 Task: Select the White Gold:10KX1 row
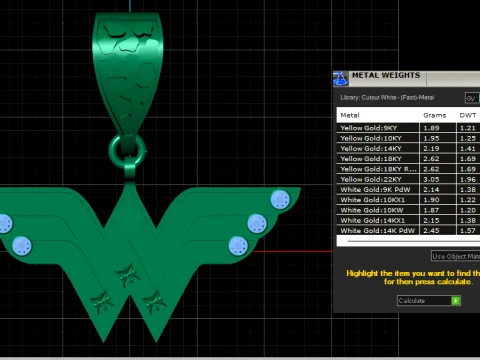tap(408, 200)
